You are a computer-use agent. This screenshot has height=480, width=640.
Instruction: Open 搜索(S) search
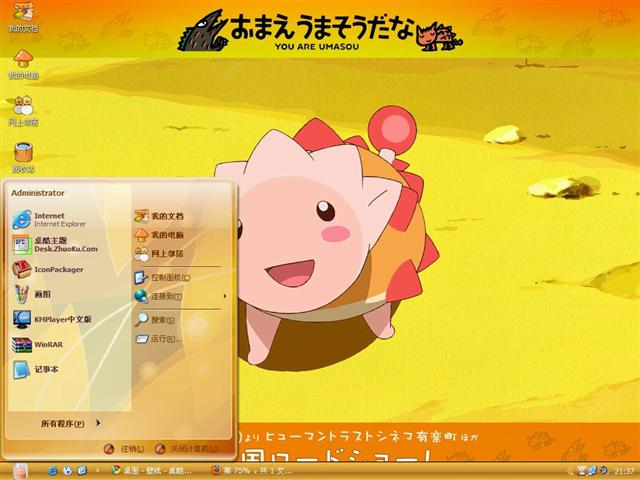pyautogui.click(x=155, y=320)
